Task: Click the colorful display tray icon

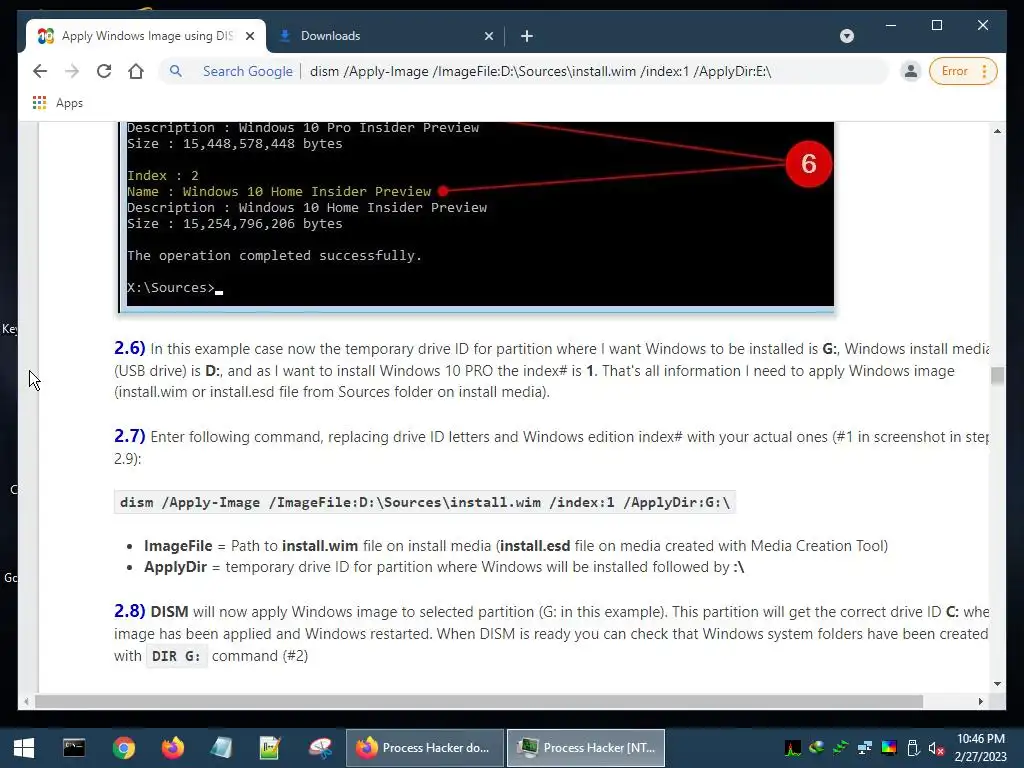Action: [x=889, y=748]
